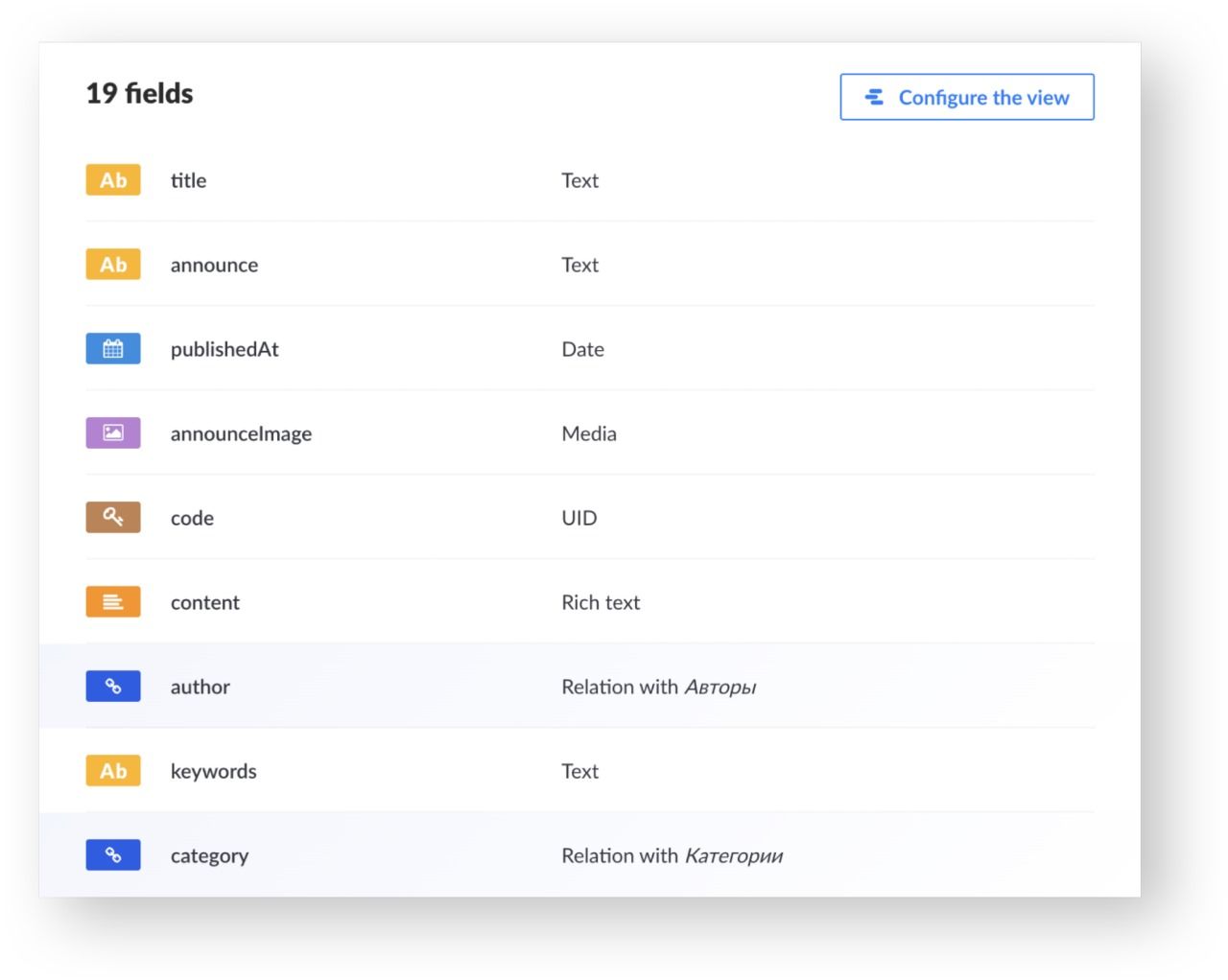
Task: Click the key UID icon beside code
Action: [x=113, y=518]
